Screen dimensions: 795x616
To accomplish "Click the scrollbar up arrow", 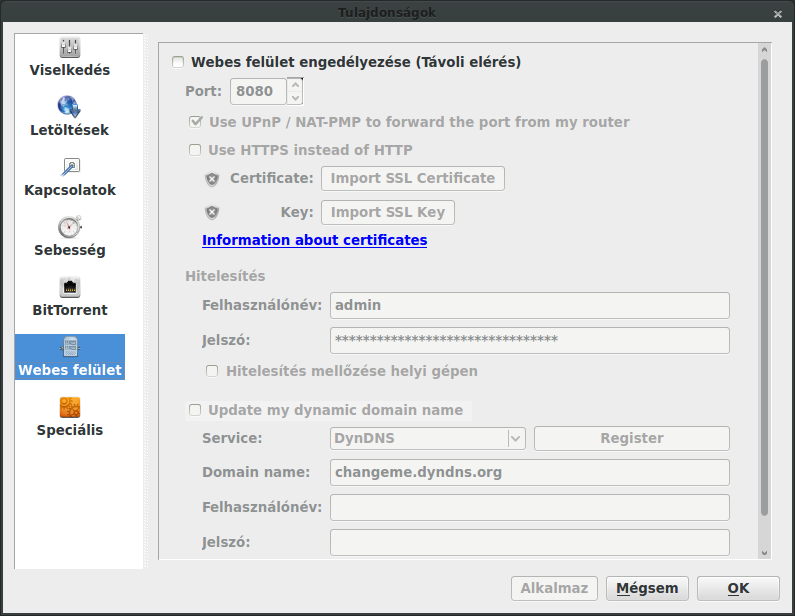I will point(765,50).
